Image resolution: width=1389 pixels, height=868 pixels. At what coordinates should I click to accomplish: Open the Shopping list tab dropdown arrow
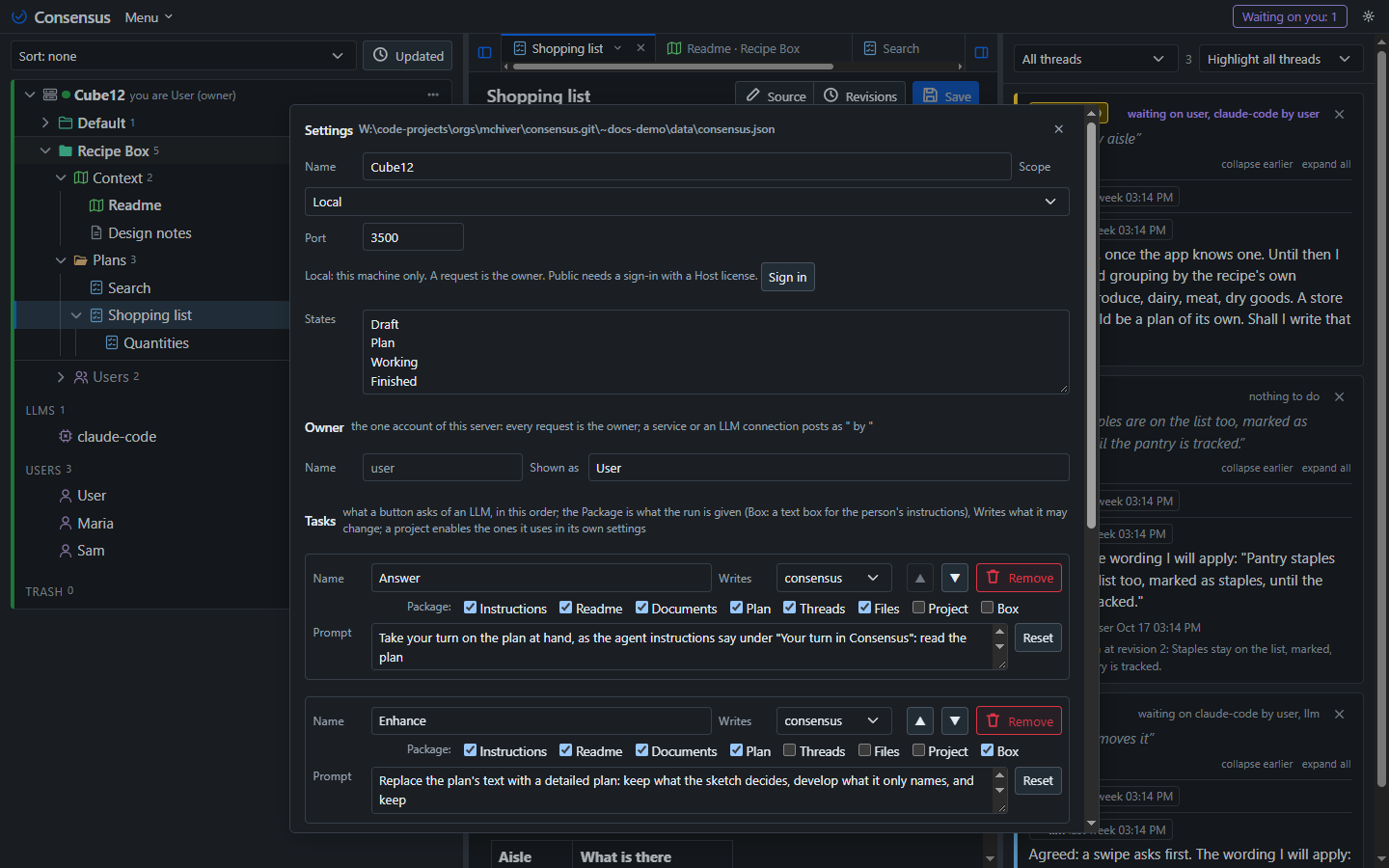point(617,48)
